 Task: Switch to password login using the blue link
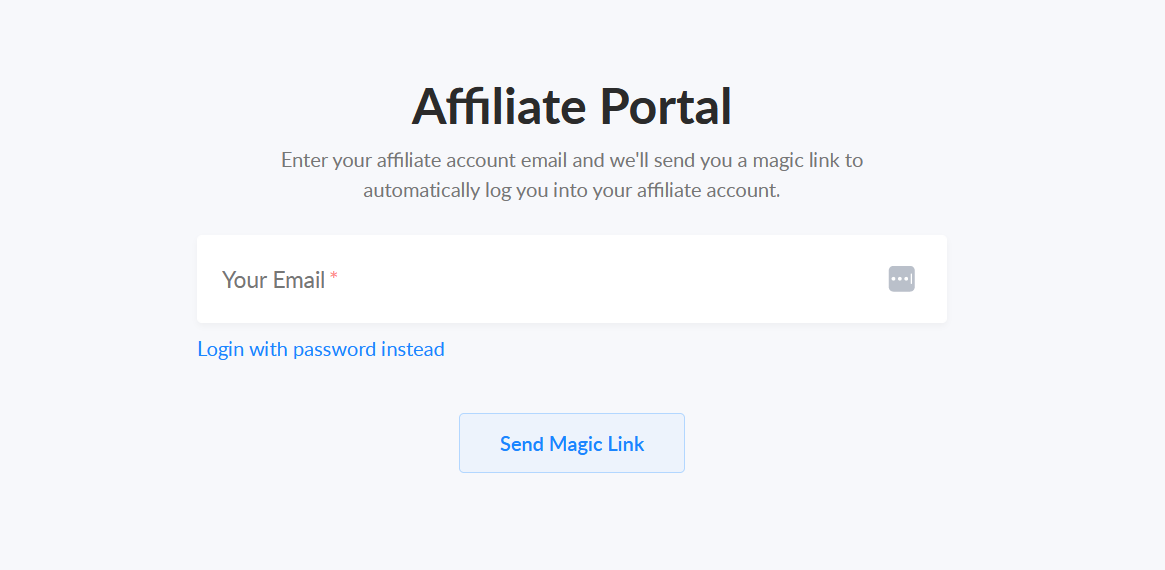click(x=321, y=349)
